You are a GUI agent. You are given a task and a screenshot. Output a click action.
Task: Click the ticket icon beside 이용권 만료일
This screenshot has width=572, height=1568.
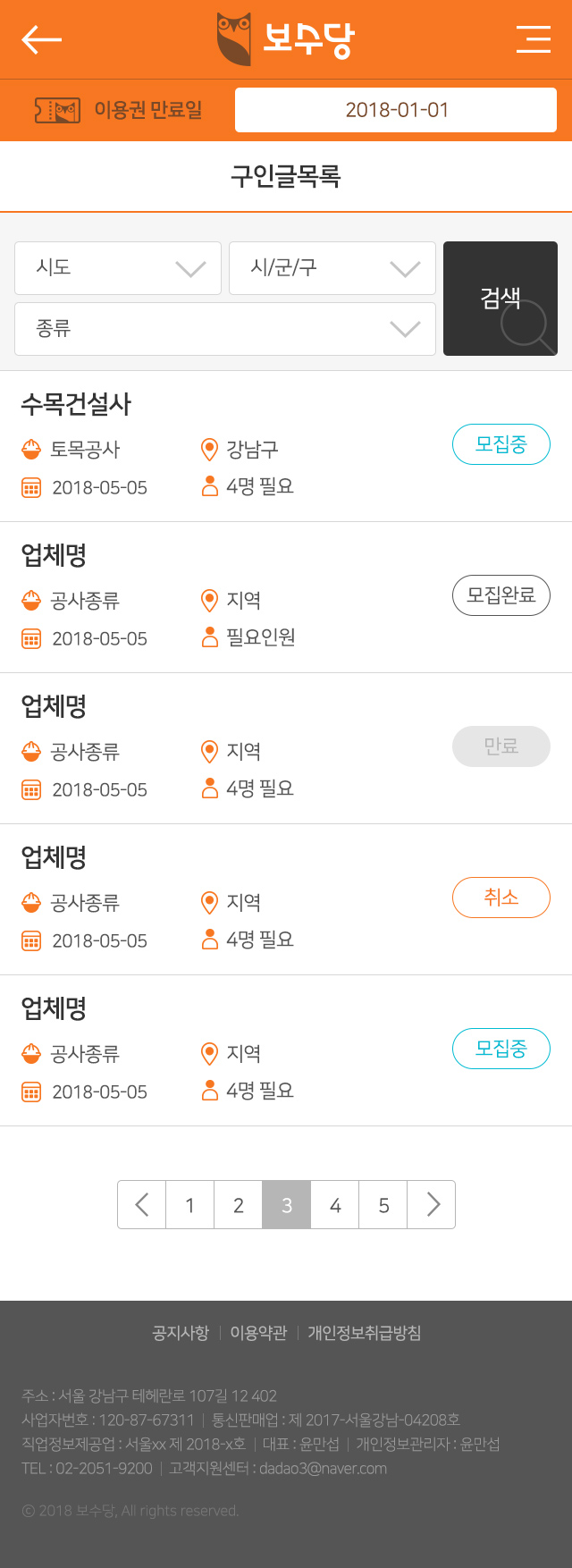point(57,110)
